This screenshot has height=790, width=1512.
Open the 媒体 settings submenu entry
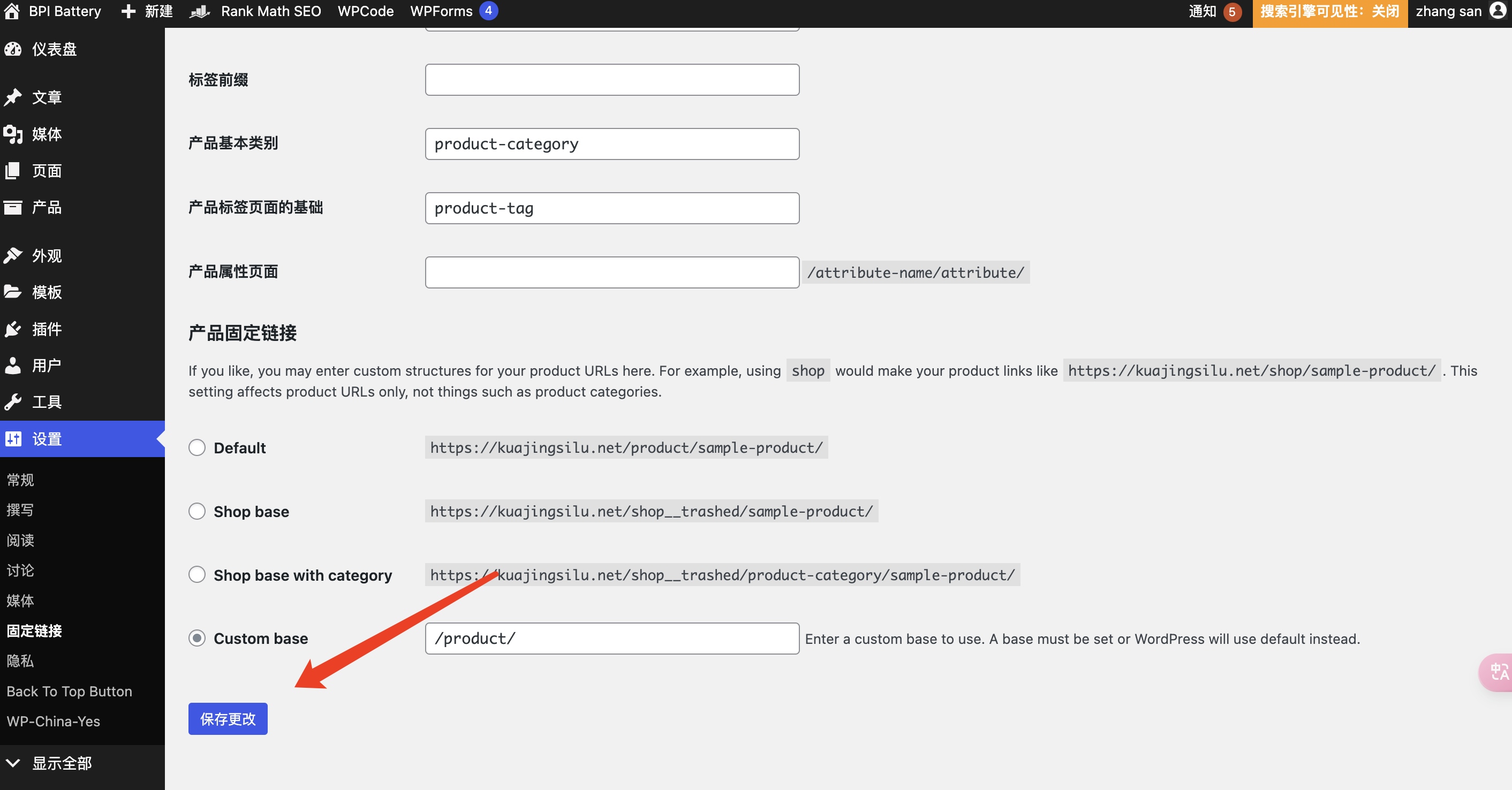click(20, 601)
